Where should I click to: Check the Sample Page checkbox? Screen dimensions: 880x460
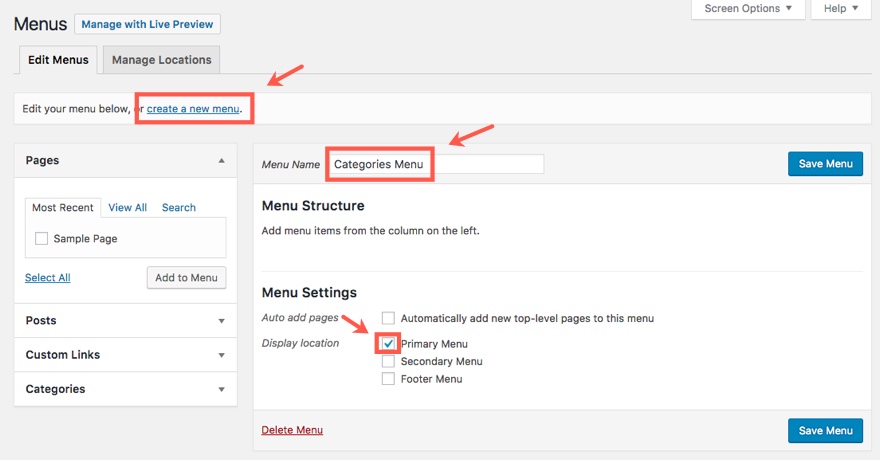pyautogui.click(x=42, y=238)
